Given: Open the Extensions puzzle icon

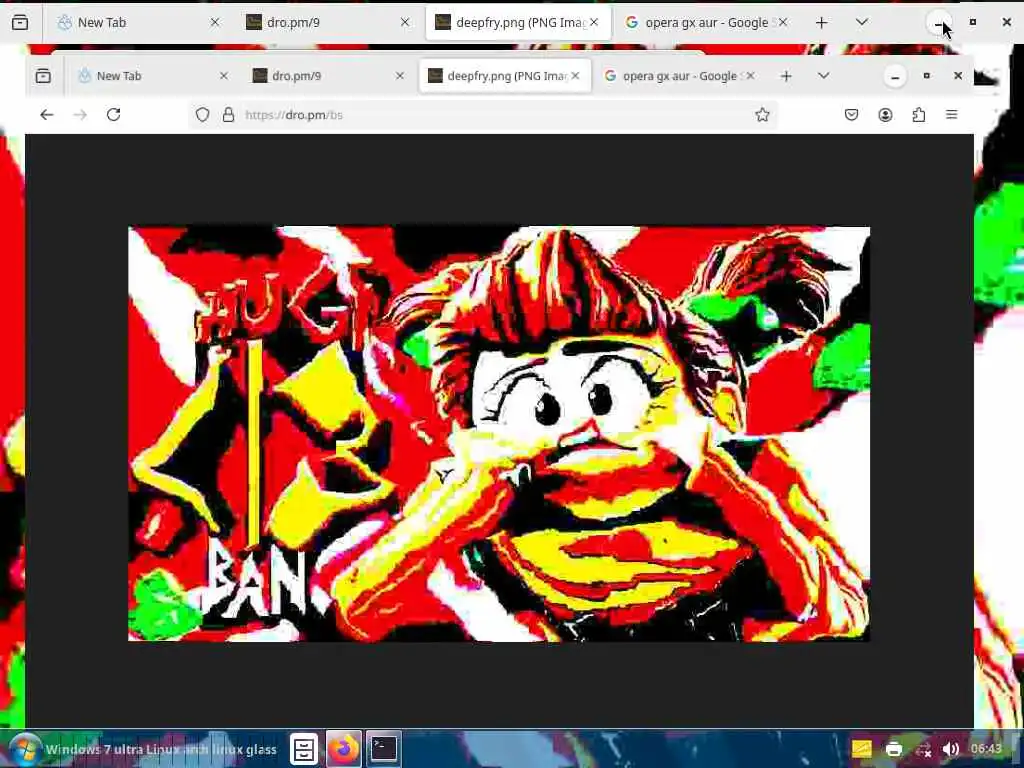Looking at the screenshot, I should [x=918, y=115].
